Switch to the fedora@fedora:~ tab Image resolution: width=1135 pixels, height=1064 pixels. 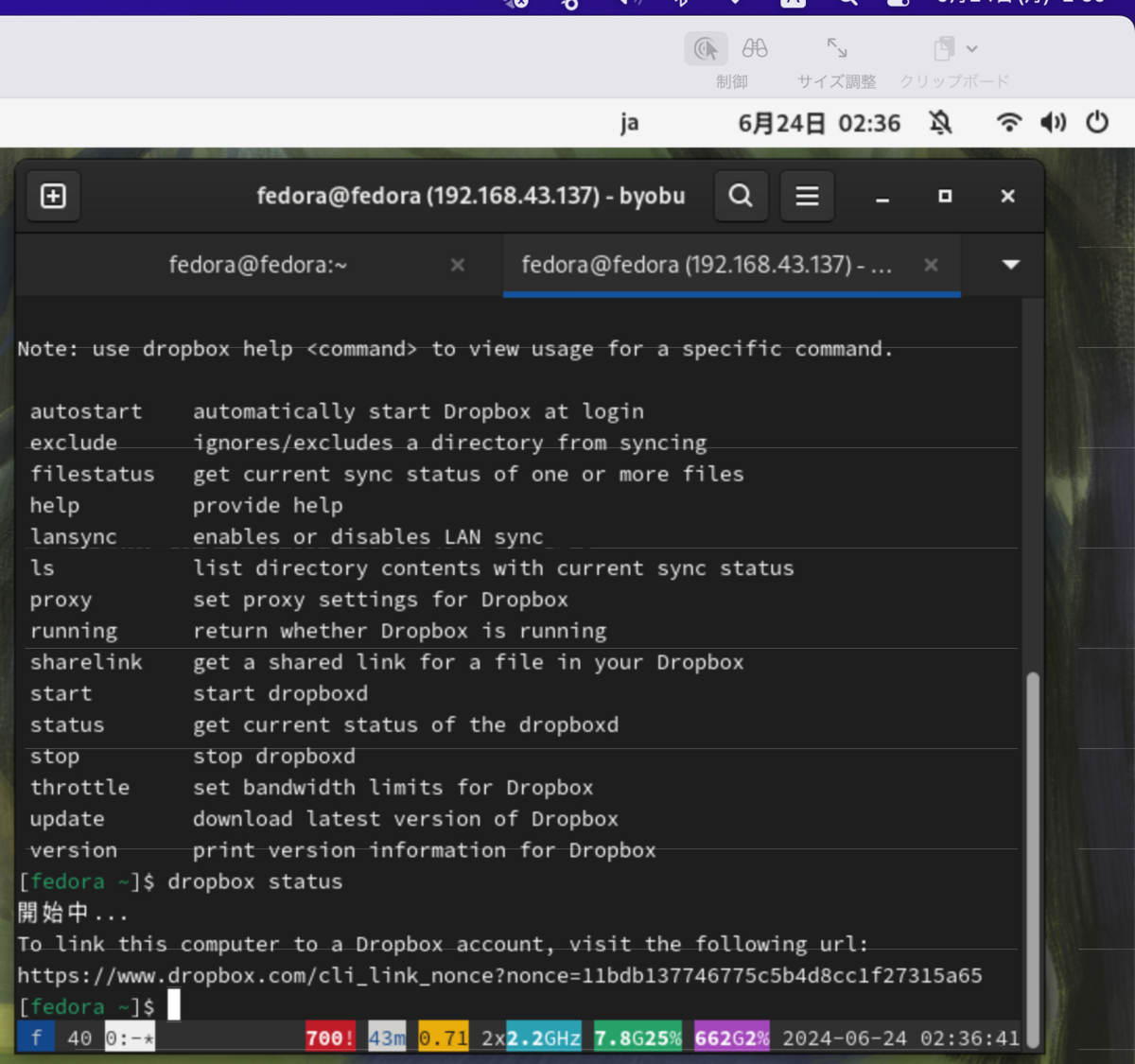click(x=255, y=266)
